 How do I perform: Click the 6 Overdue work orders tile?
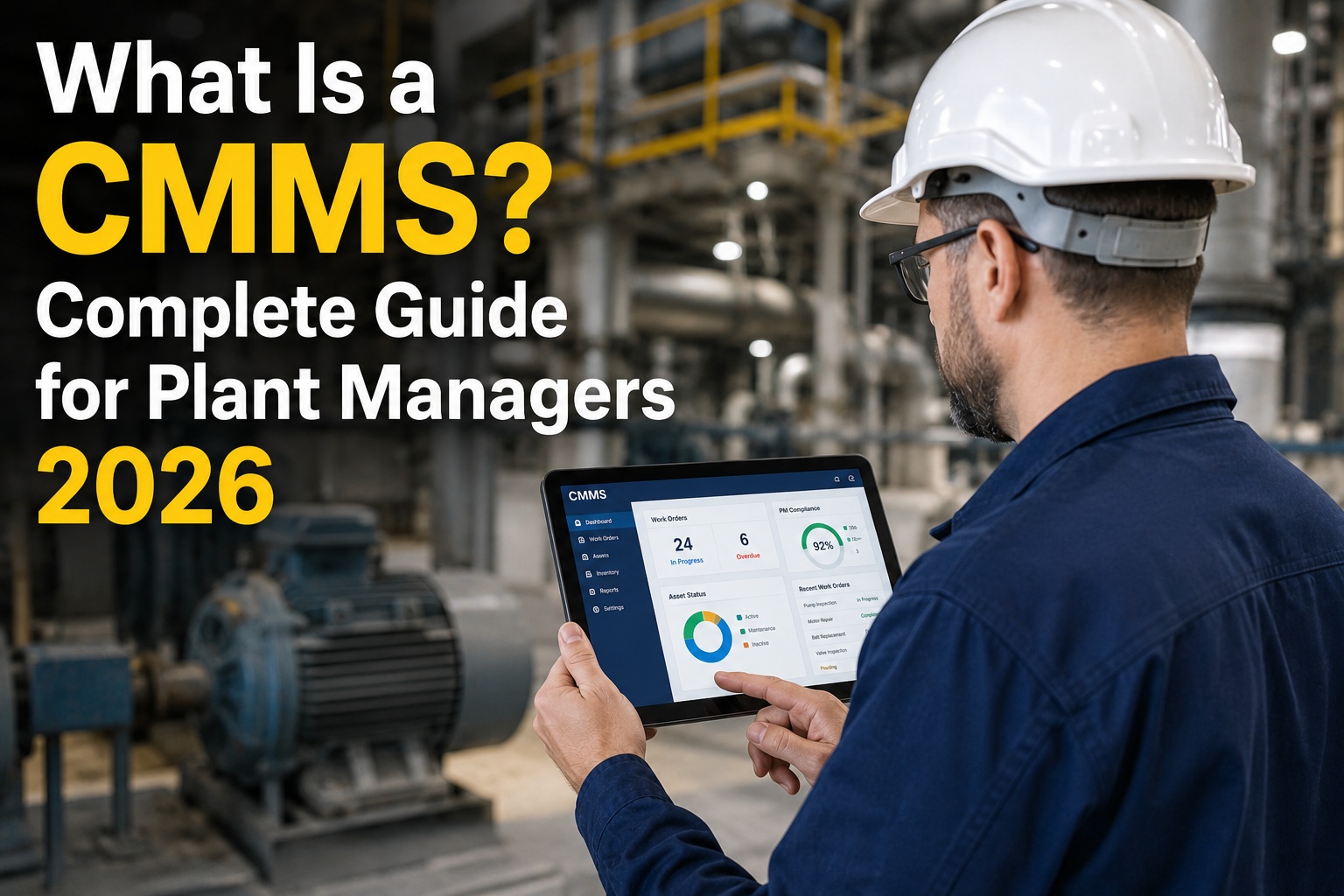(745, 547)
